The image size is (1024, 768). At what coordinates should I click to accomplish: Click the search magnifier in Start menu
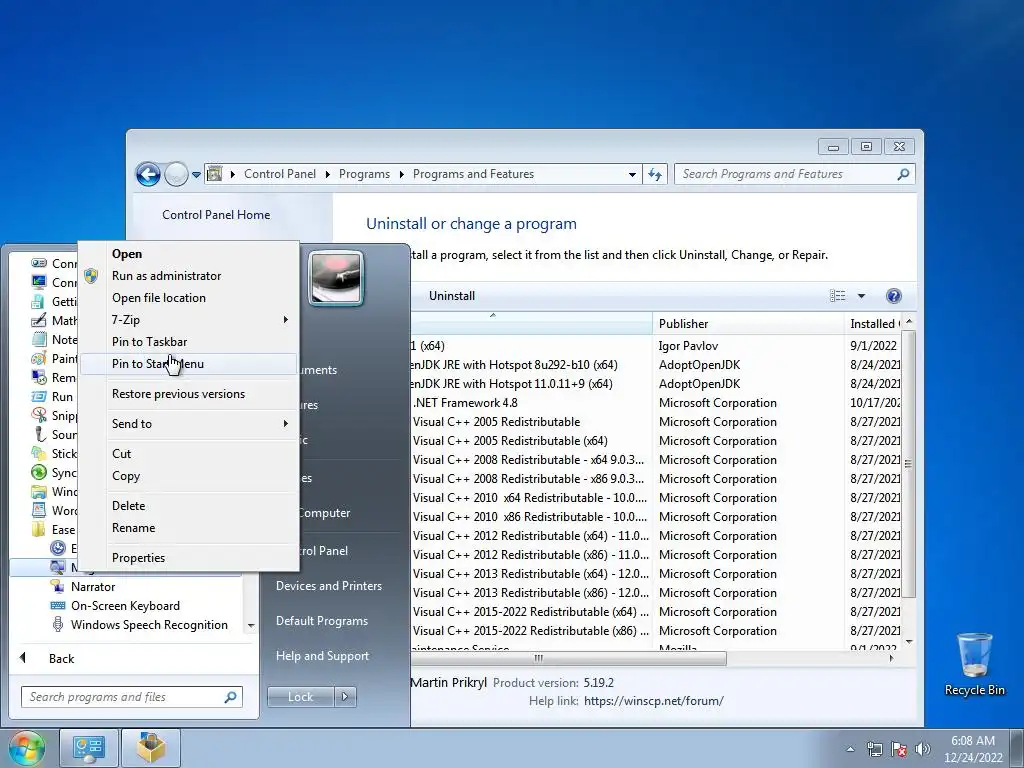coord(230,697)
